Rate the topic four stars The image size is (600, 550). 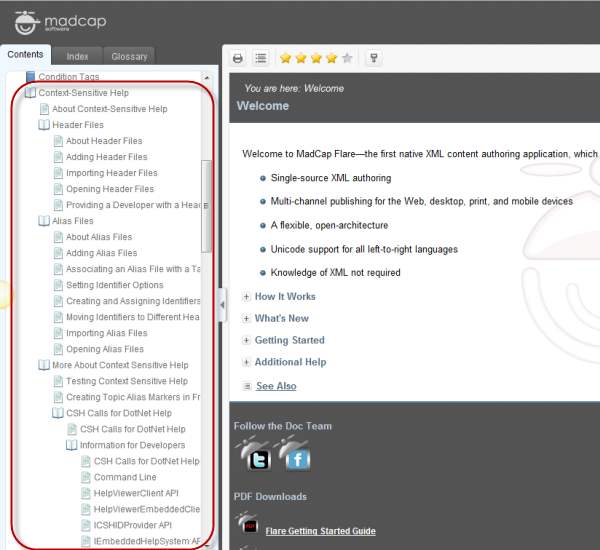(332, 58)
